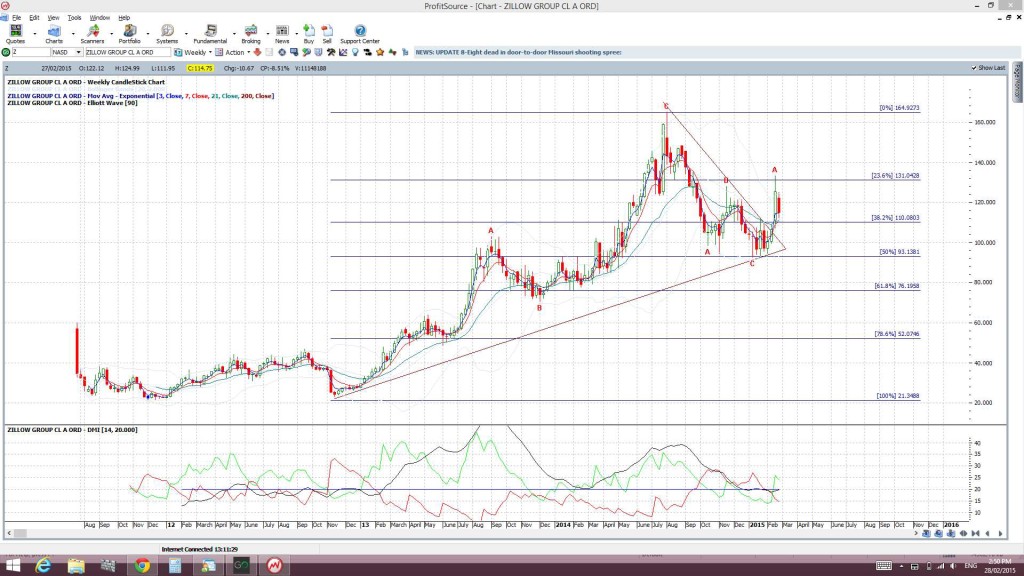Open the Tools menu
This screenshot has width=1024, height=576.
(x=74, y=18)
